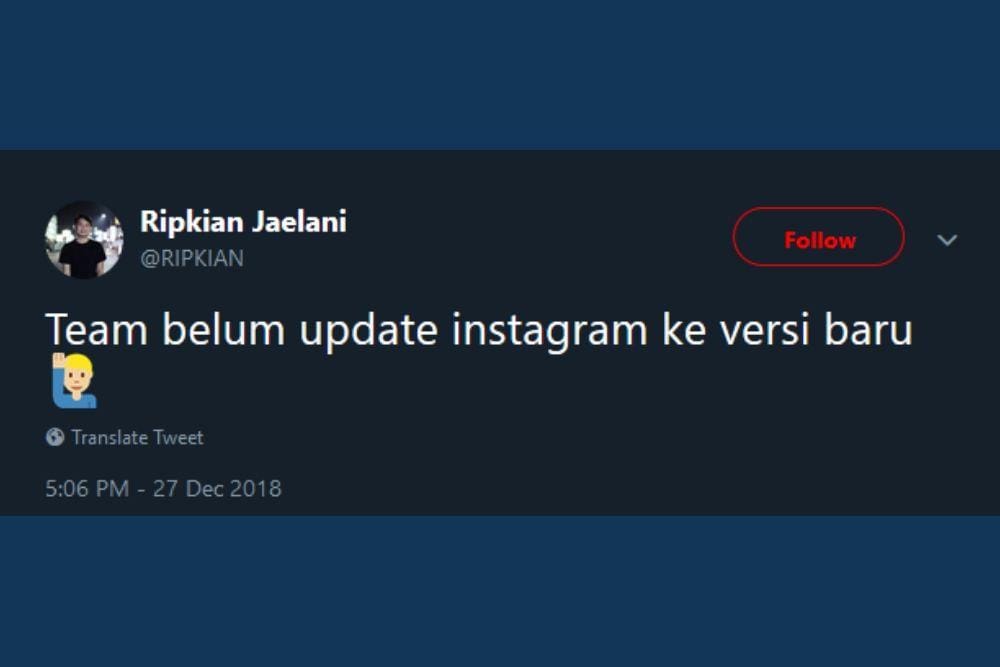
Task: Click Ripkian Jaelani's profile avatar
Action: click(x=84, y=240)
